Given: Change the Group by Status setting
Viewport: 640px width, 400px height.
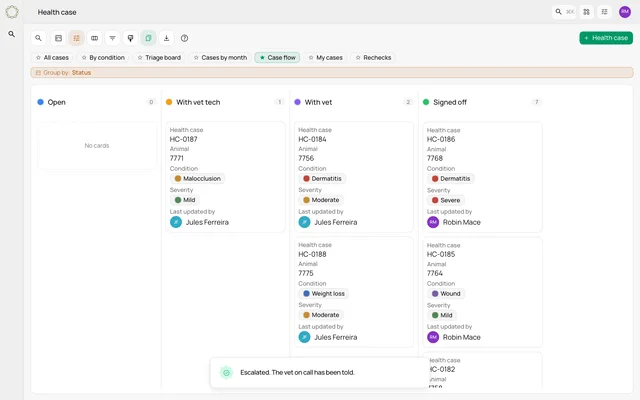Looking at the screenshot, I should tap(332, 73).
